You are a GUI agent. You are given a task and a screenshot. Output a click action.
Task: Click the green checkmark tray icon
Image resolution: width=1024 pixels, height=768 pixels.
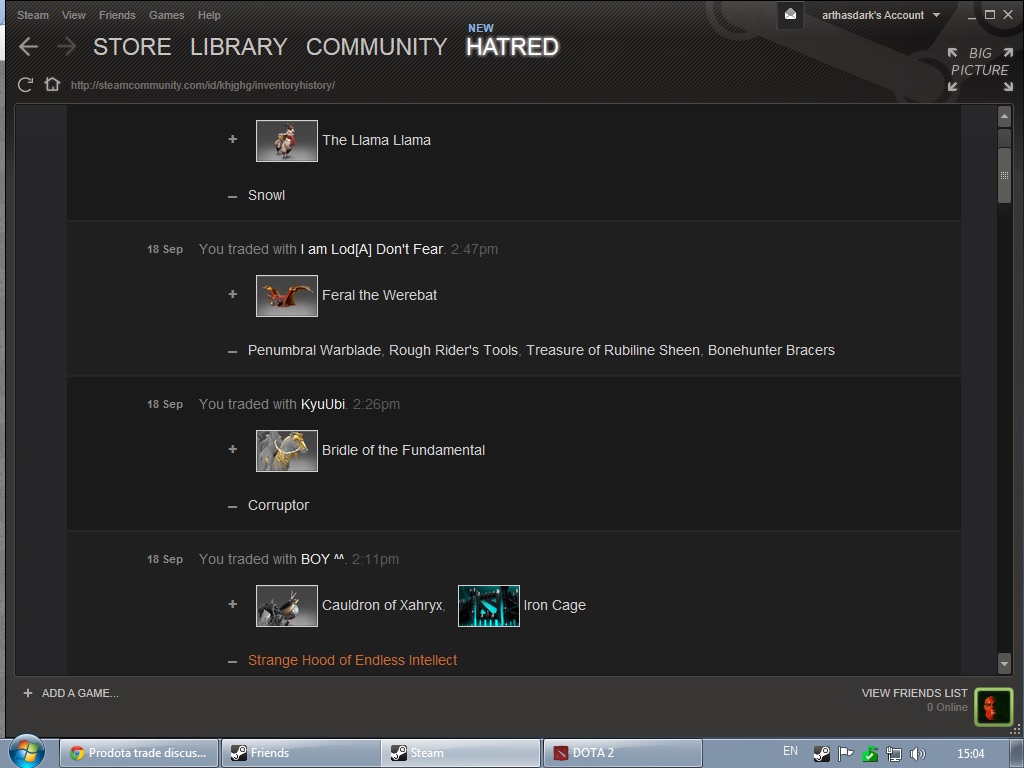[x=869, y=754]
